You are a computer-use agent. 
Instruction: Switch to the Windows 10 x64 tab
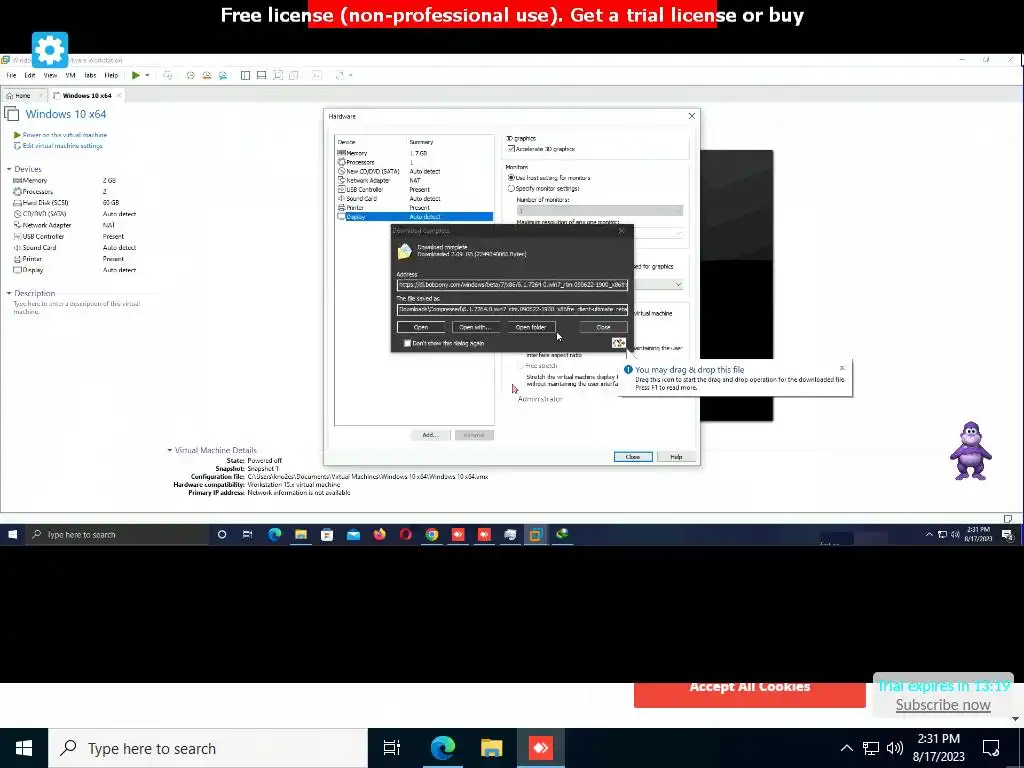point(86,95)
